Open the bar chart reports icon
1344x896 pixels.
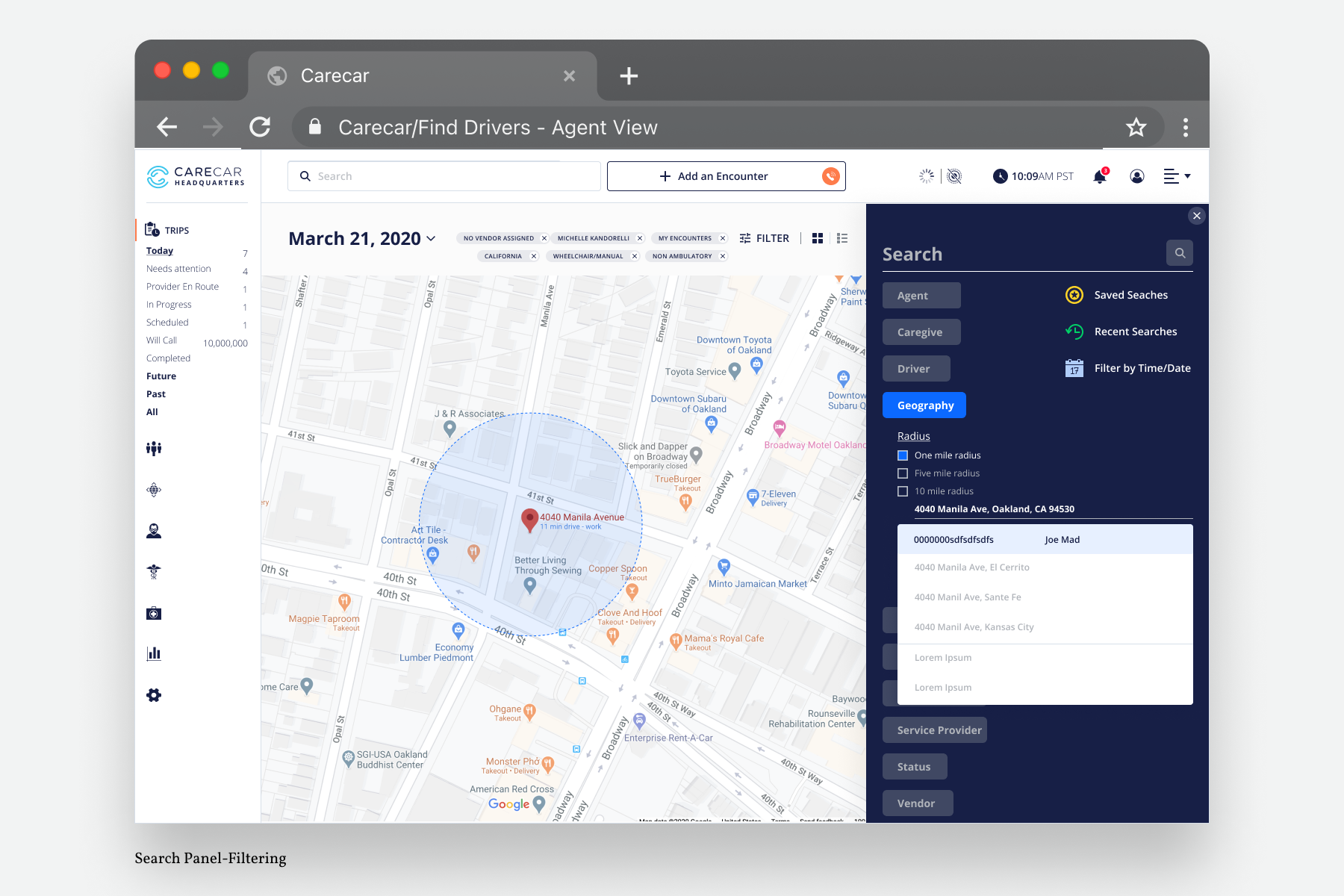(153, 653)
